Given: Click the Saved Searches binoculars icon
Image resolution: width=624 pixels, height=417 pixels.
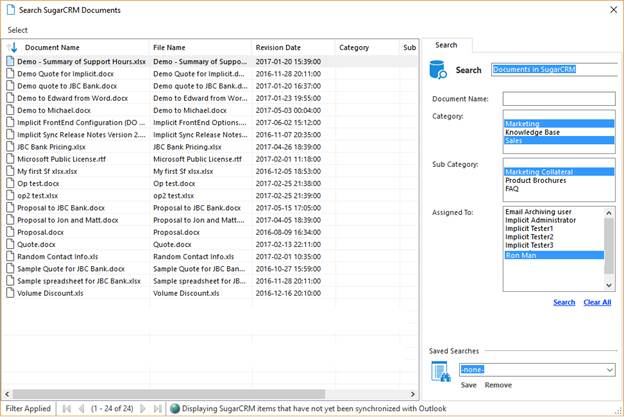Looking at the screenshot, I should coord(440,372).
